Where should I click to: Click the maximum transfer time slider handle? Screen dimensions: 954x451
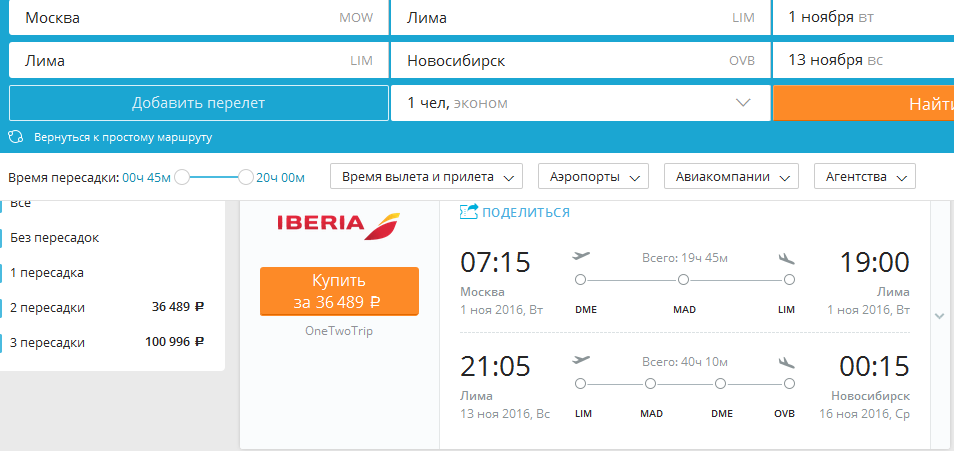(246, 177)
